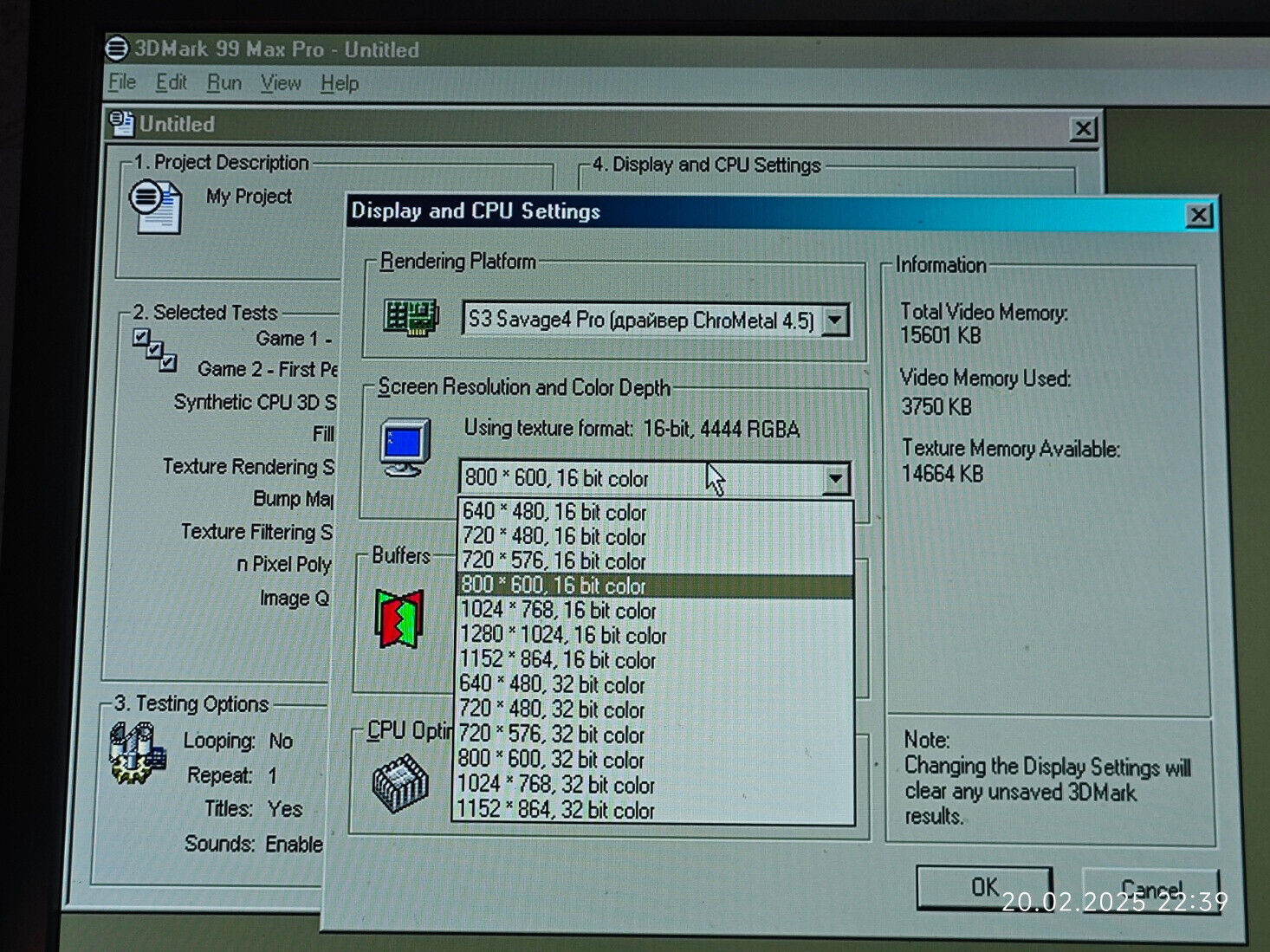
Task: Open the View menu
Action: tap(281, 83)
